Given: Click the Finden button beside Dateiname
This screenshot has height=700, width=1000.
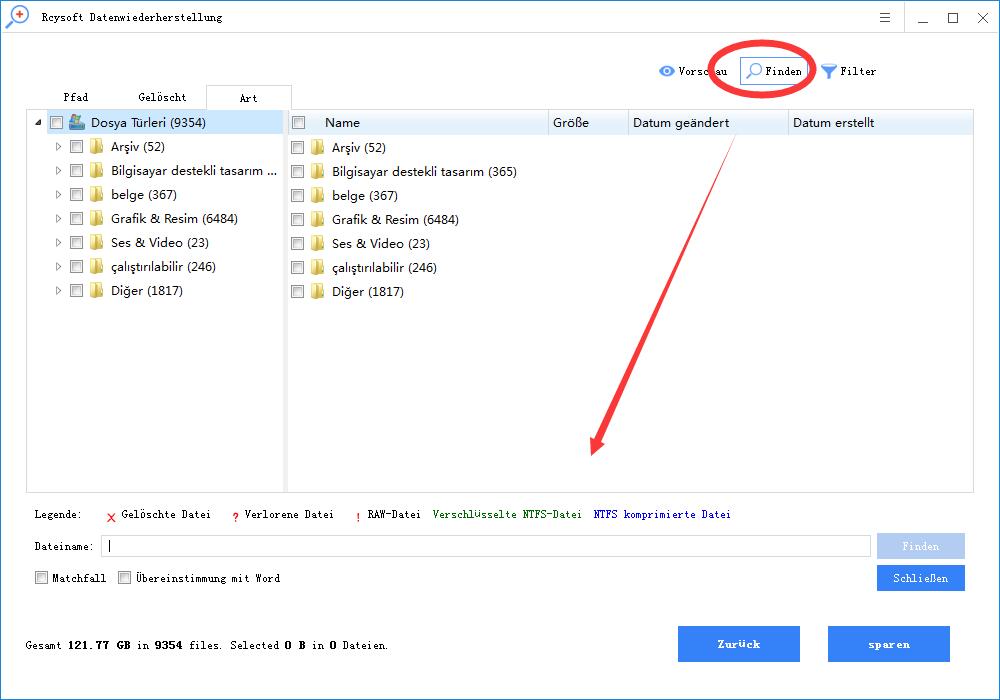Looking at the screenshot, I should [920, 546].
